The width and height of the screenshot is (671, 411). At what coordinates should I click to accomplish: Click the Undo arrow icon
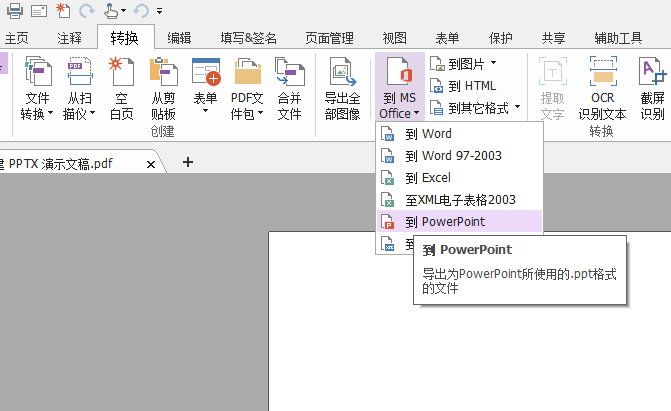click(141, 11)
